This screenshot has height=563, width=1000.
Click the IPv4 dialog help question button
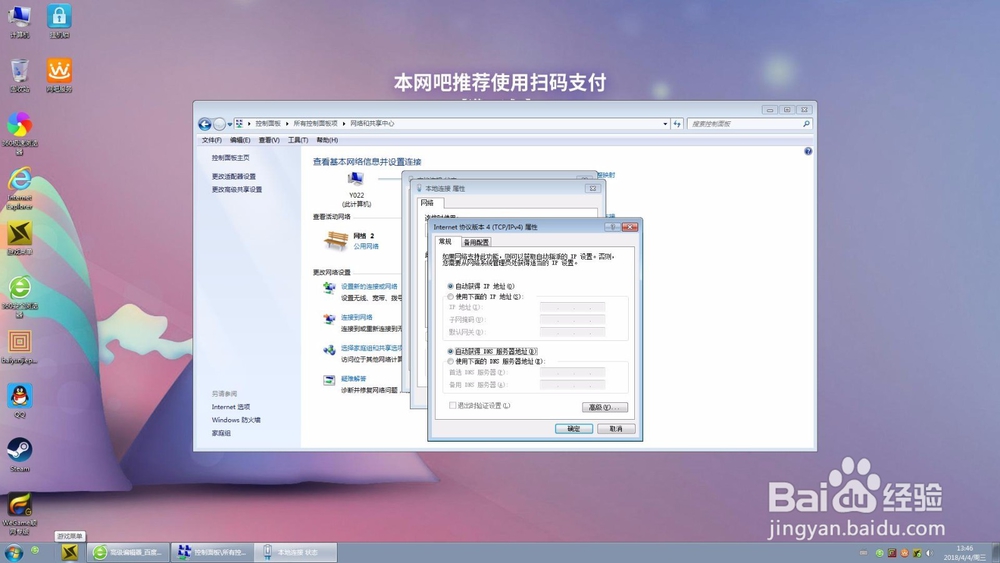(x=612, y=227)
